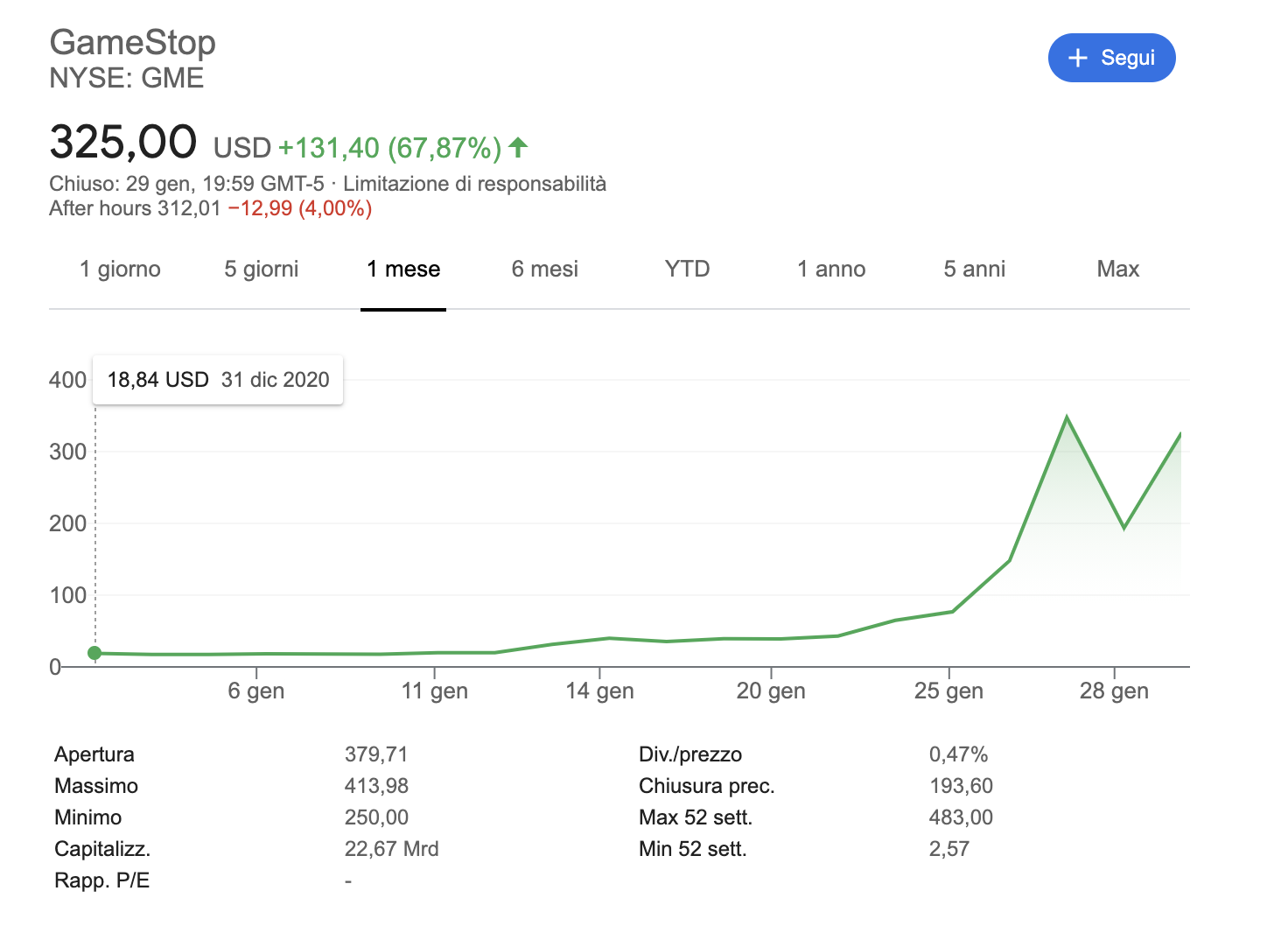Select the 1 mese tab
Viewport: 1288px width, 933px height.
tap(403, 269)
